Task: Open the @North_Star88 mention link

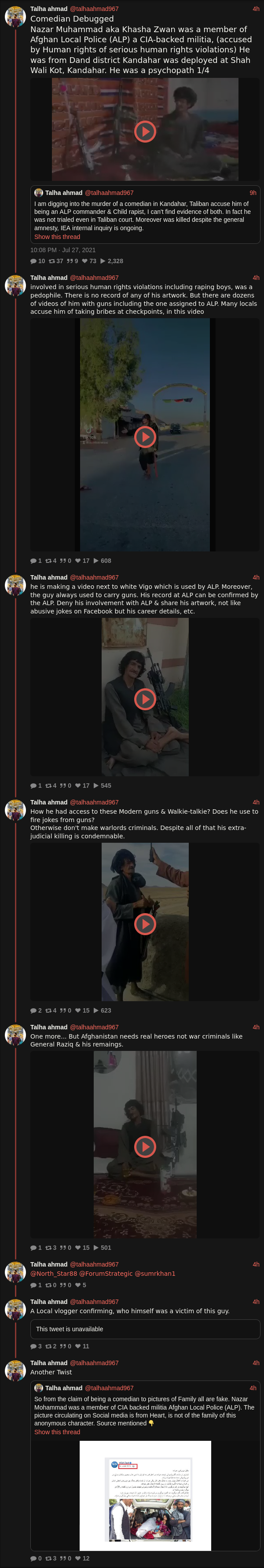Action: coord(54,1274)
